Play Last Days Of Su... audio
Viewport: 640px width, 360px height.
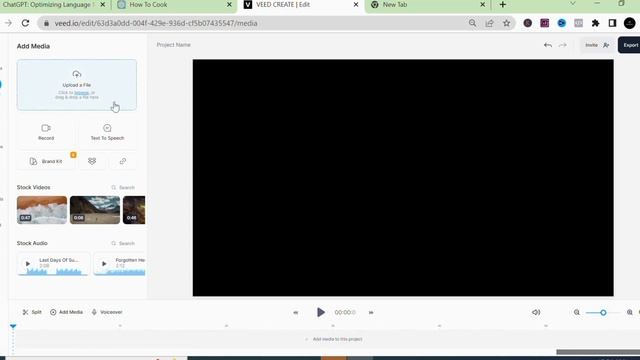28,264
